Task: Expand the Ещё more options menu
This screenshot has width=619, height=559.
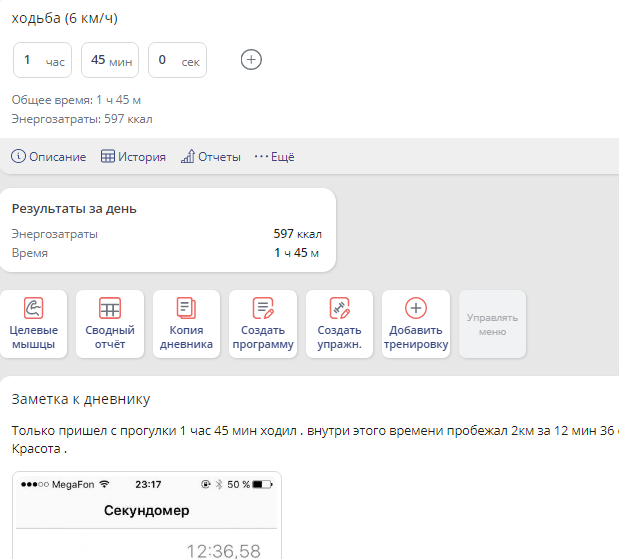Action: click(x=274, y=157)
